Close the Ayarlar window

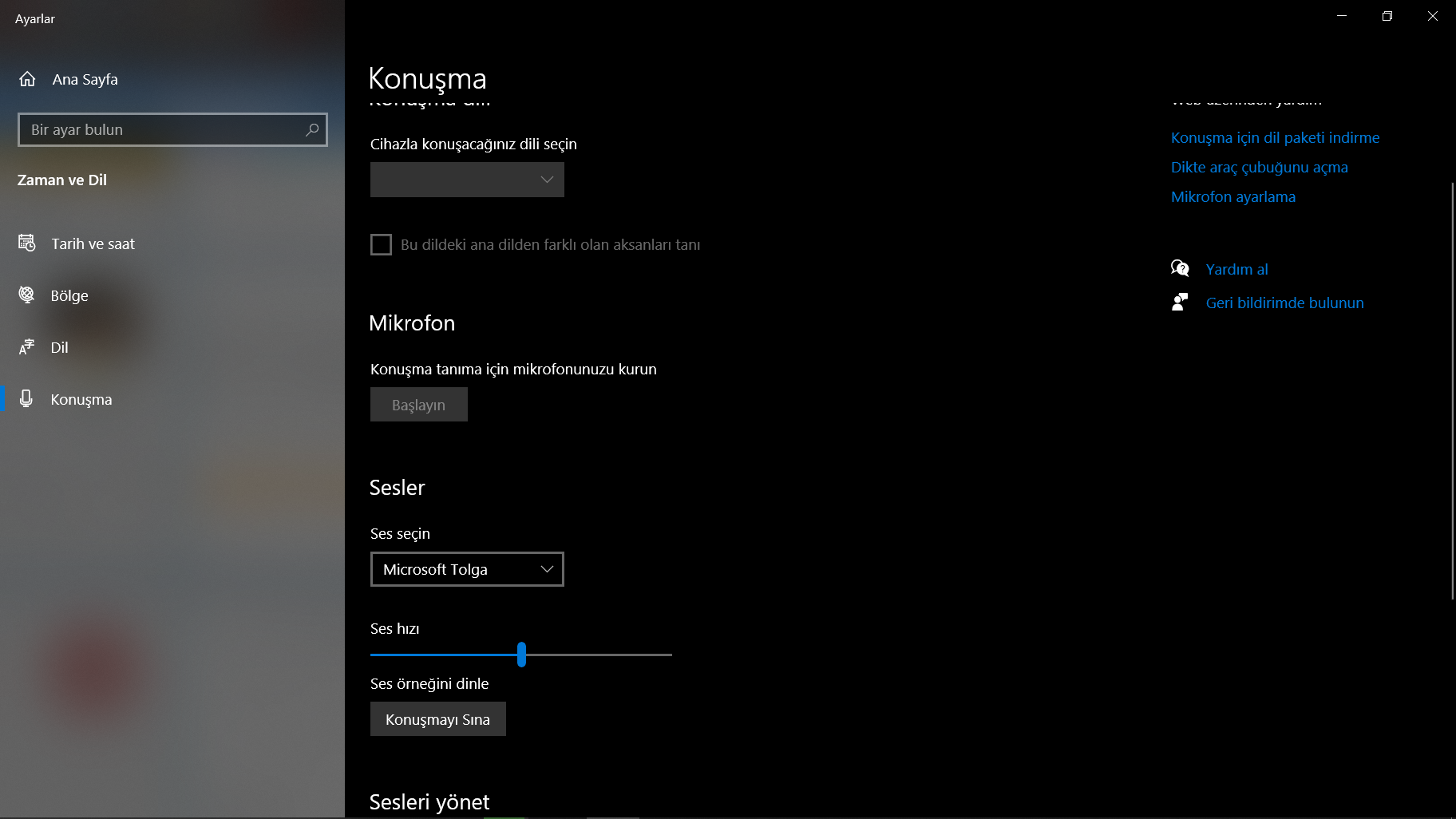point(1433,16)
